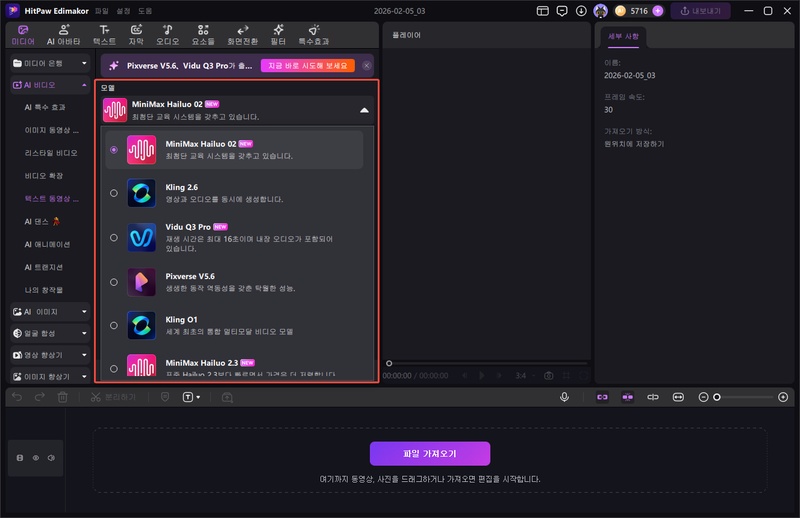
Task: Open the AI 아바타 tab
Action: pyautogui.click(x=63, y=35)
